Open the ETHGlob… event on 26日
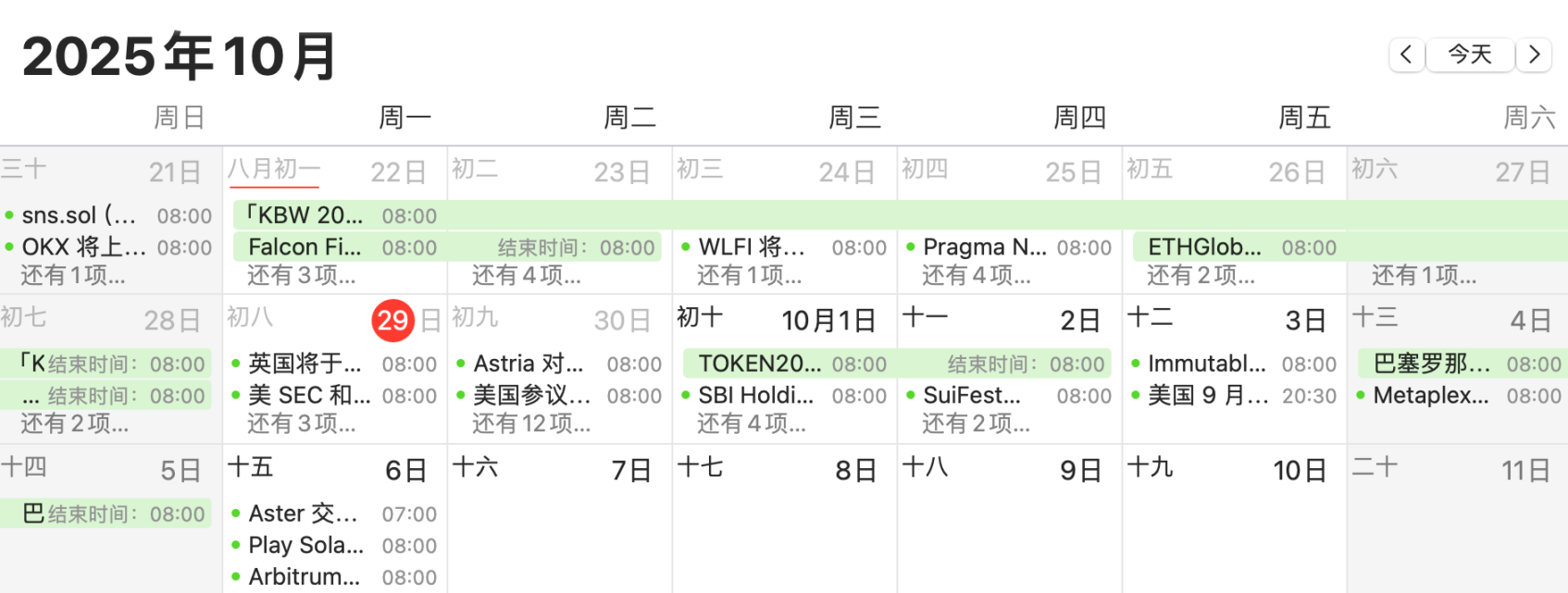This screenshot has height=593, width=1568. tap(1350, 247)
